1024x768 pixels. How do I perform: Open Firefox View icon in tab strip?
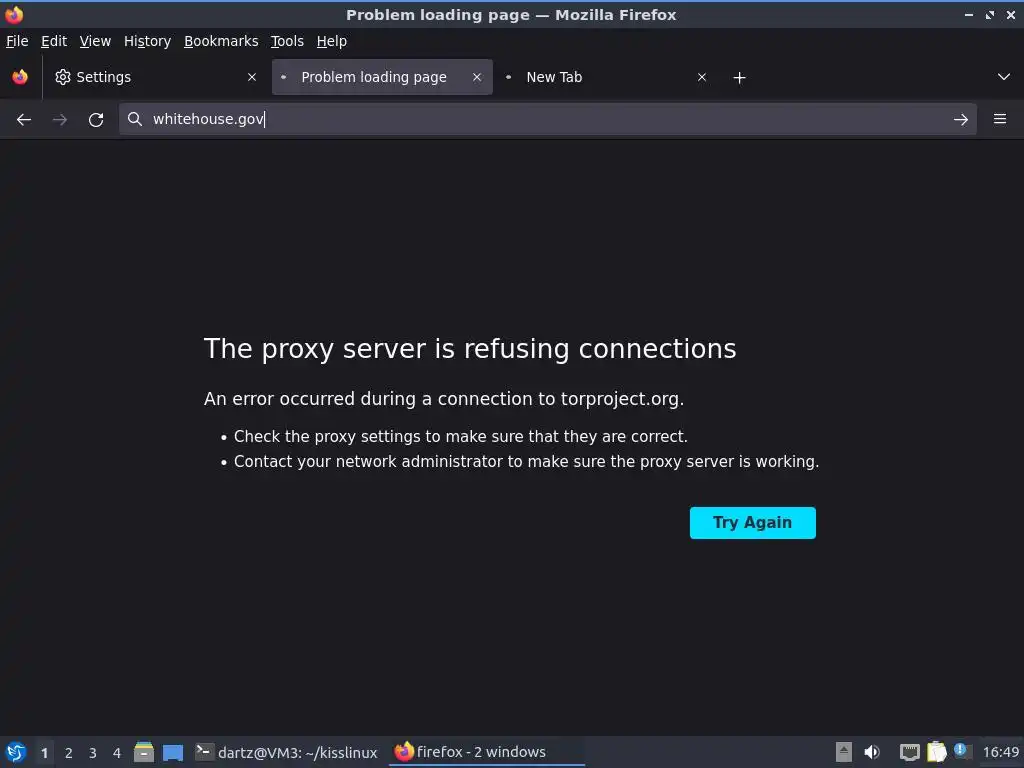click(20, 77)
